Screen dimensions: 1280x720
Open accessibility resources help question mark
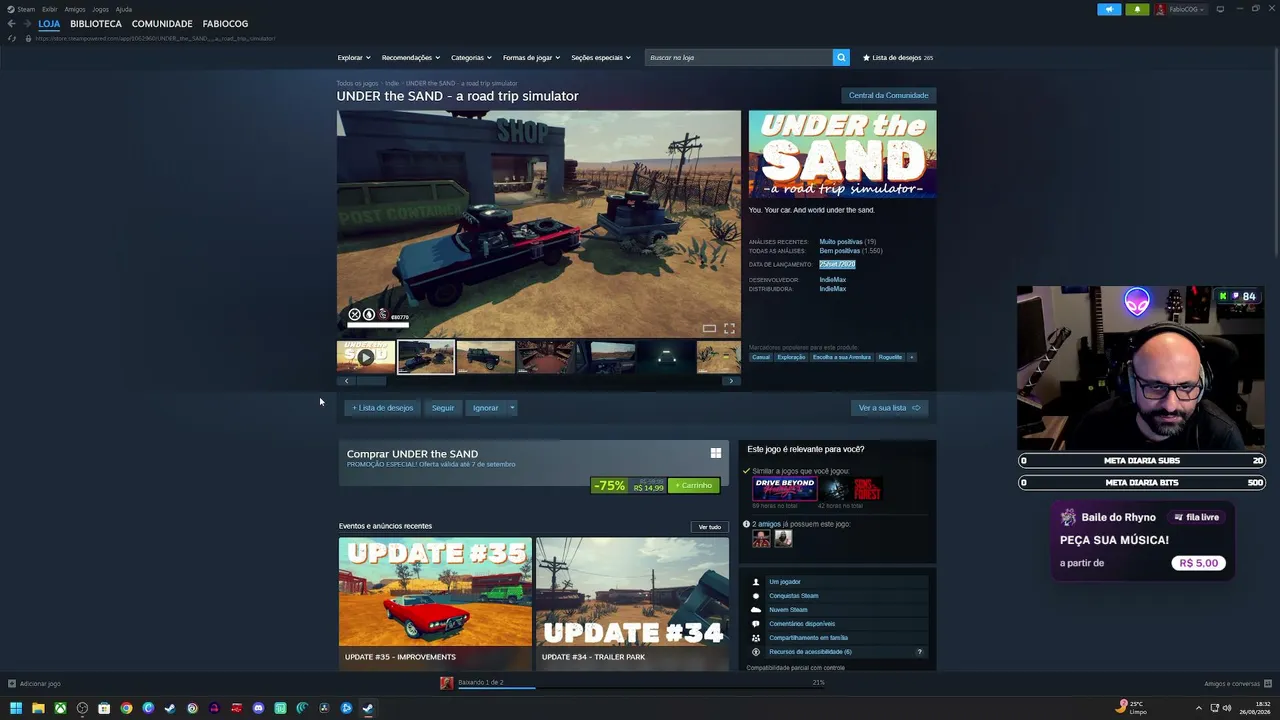920,652
